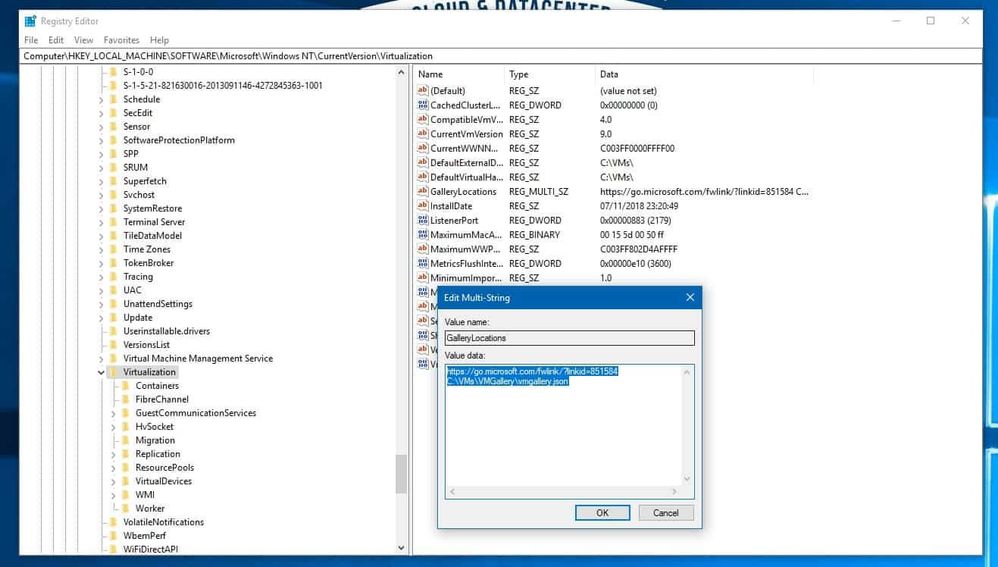Confirm the multi-string edit with OK

click(602, 513)
